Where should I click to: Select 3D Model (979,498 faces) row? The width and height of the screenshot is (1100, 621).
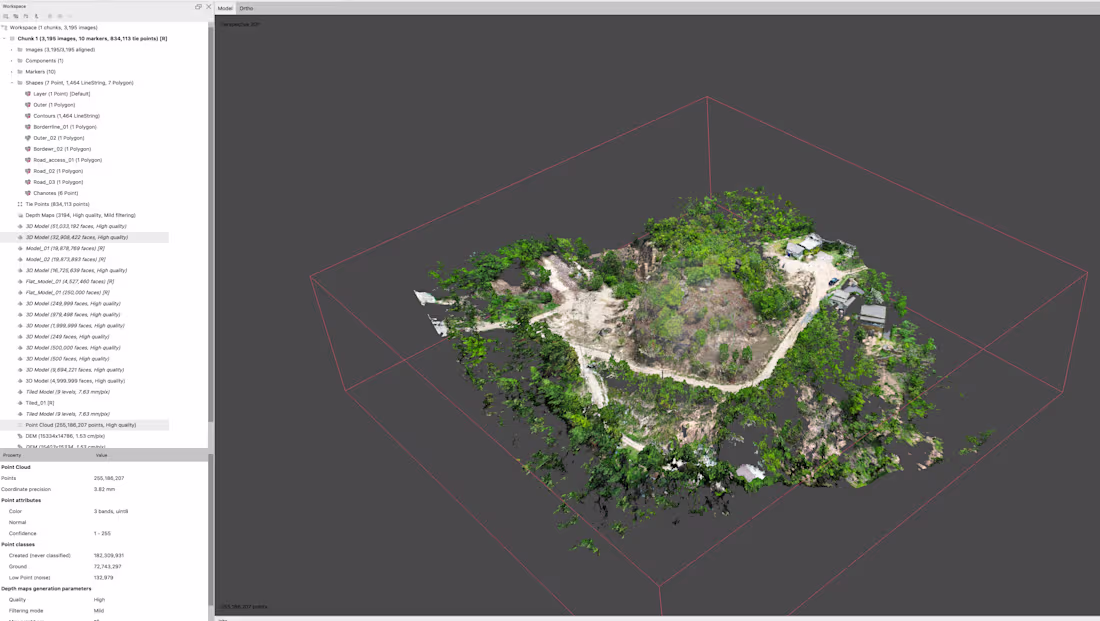pyautogui.click(x=84, y=314)
